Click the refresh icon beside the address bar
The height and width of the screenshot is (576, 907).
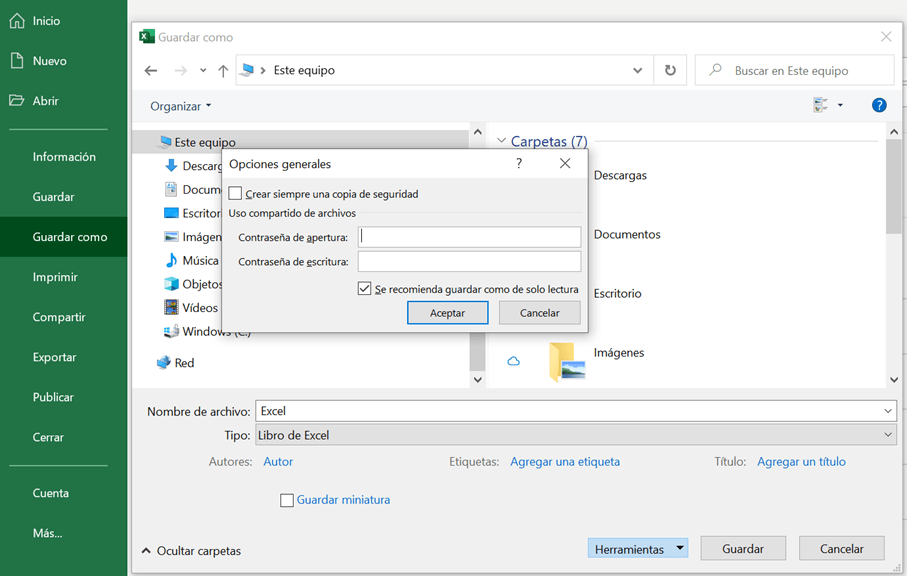670,71
